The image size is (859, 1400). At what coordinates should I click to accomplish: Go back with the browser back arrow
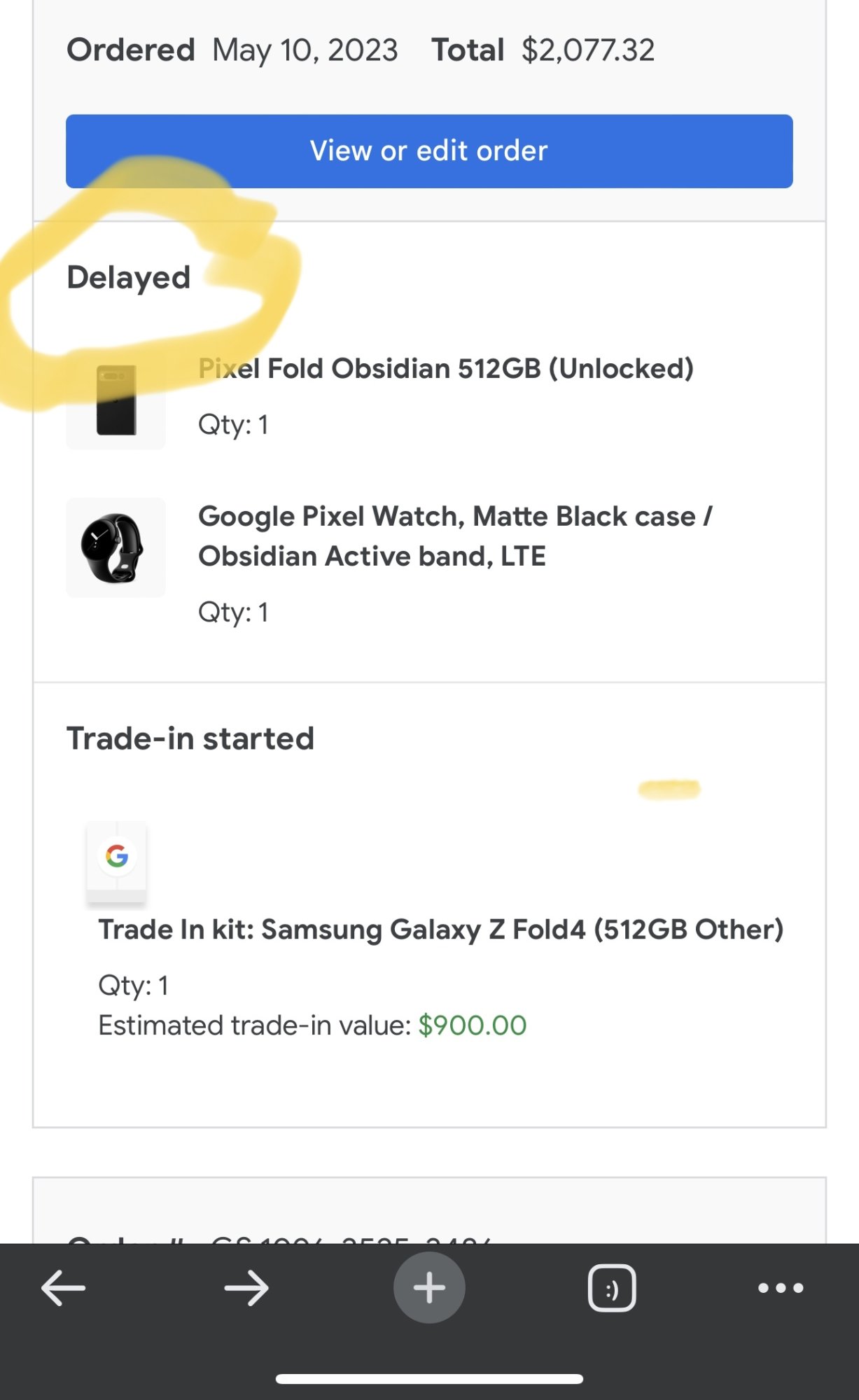63,1287
